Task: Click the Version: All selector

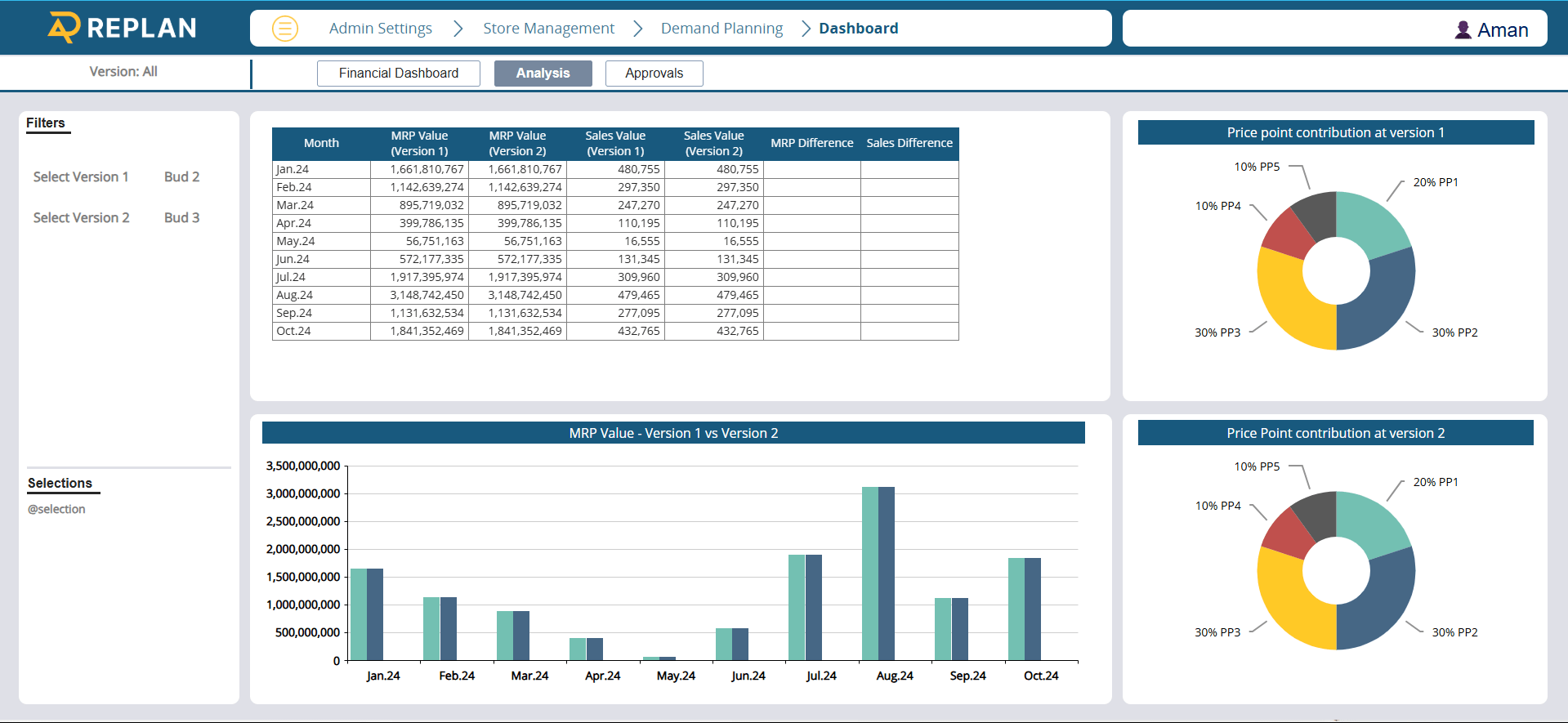Action: [x=123, y=72]
